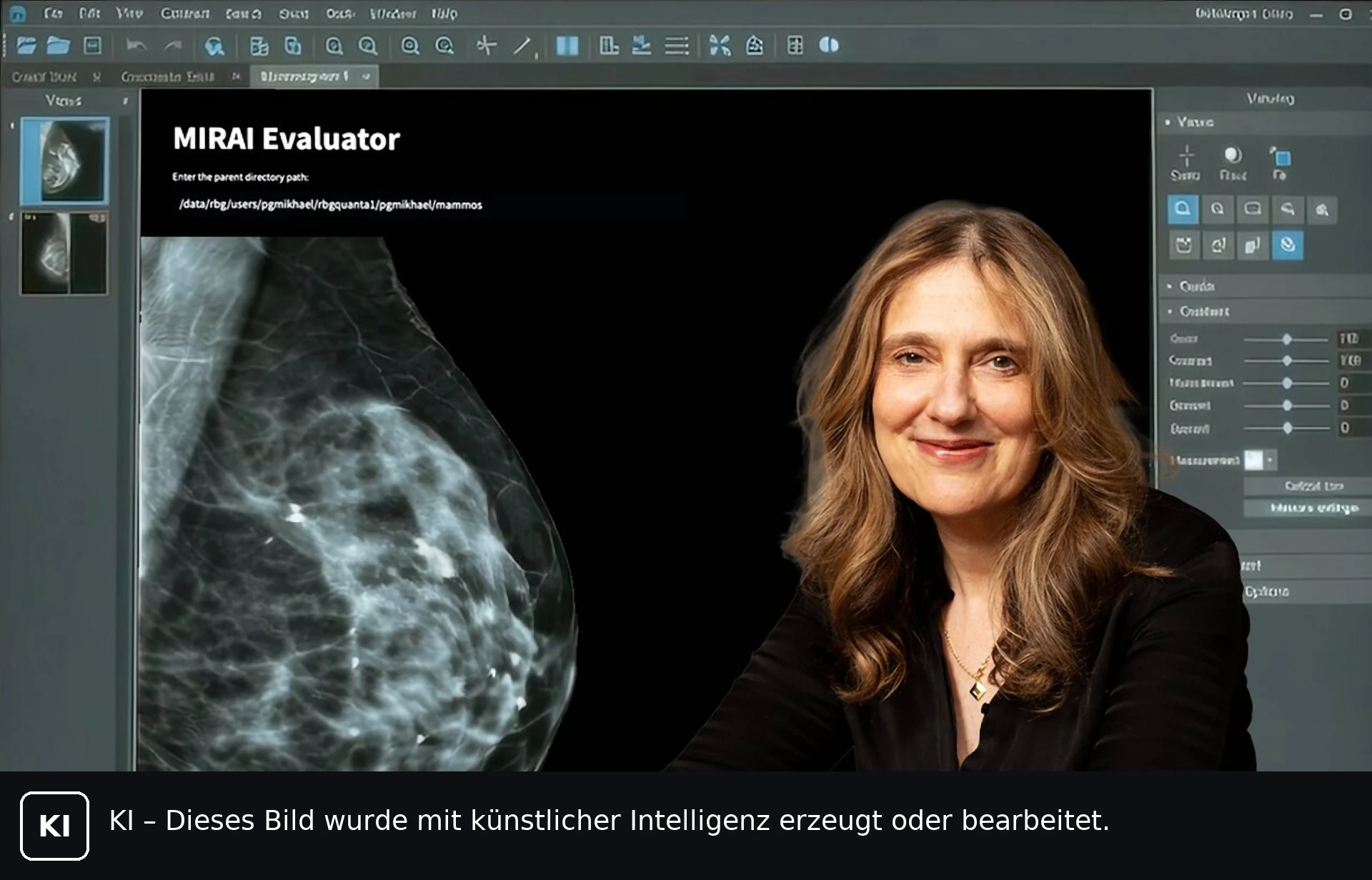Open the dropdown arrow on the active tab
The width and height of the screenshot is (1372, 880).
coord(367,76)
